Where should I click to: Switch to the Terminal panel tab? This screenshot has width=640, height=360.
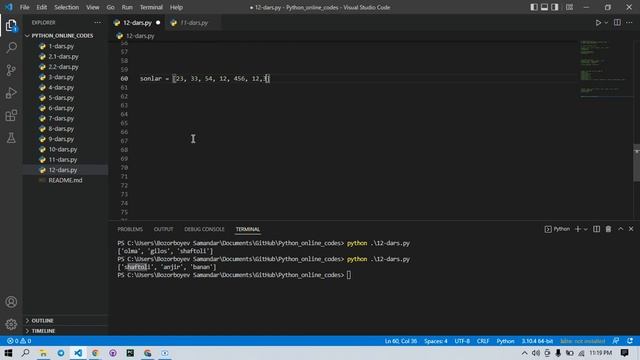(x=247, y=229)
